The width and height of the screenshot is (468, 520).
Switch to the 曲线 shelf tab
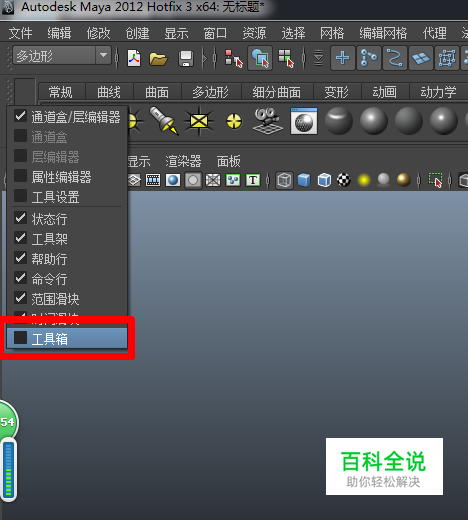(109, 92)
